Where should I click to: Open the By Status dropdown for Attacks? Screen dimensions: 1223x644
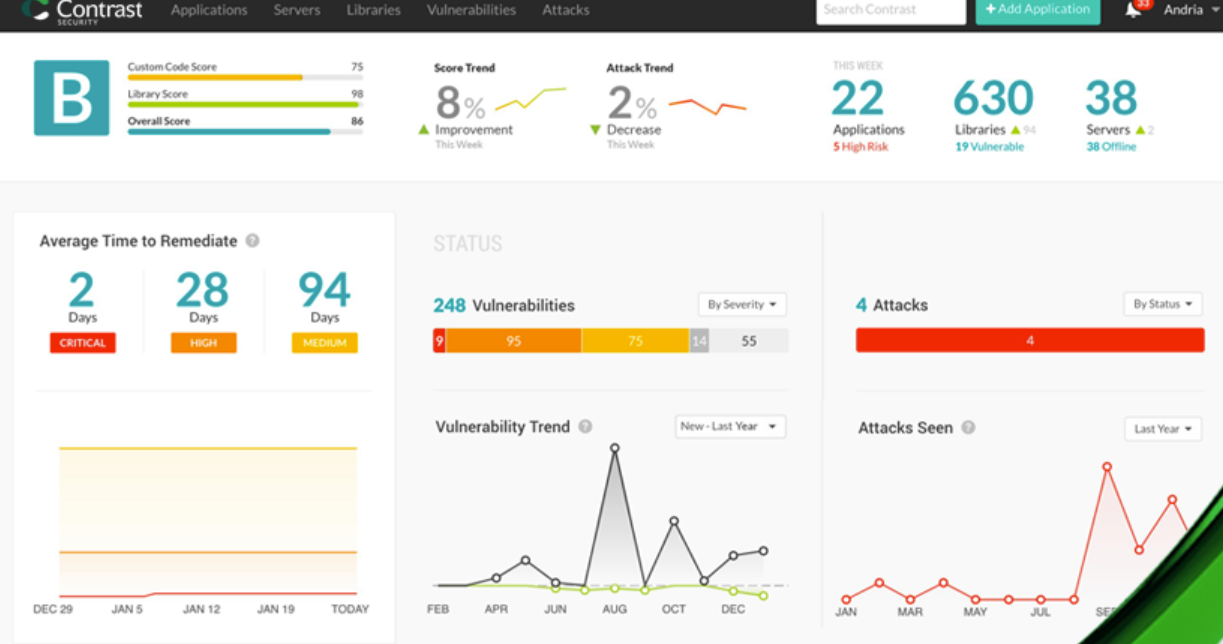(x=1162, y=304)
